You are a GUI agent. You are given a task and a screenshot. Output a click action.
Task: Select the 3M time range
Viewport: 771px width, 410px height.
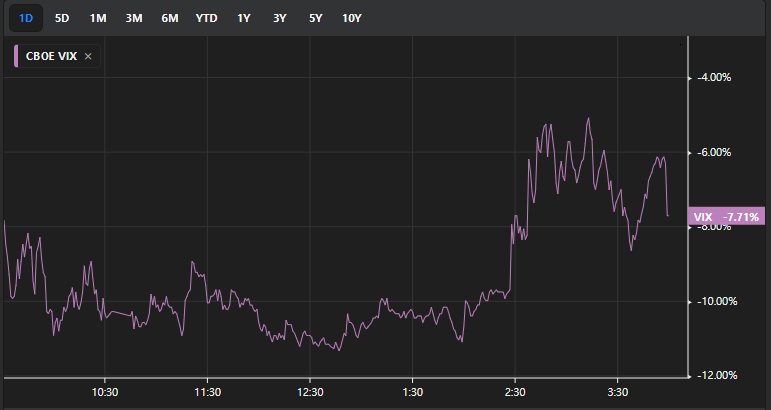point(134,18)
